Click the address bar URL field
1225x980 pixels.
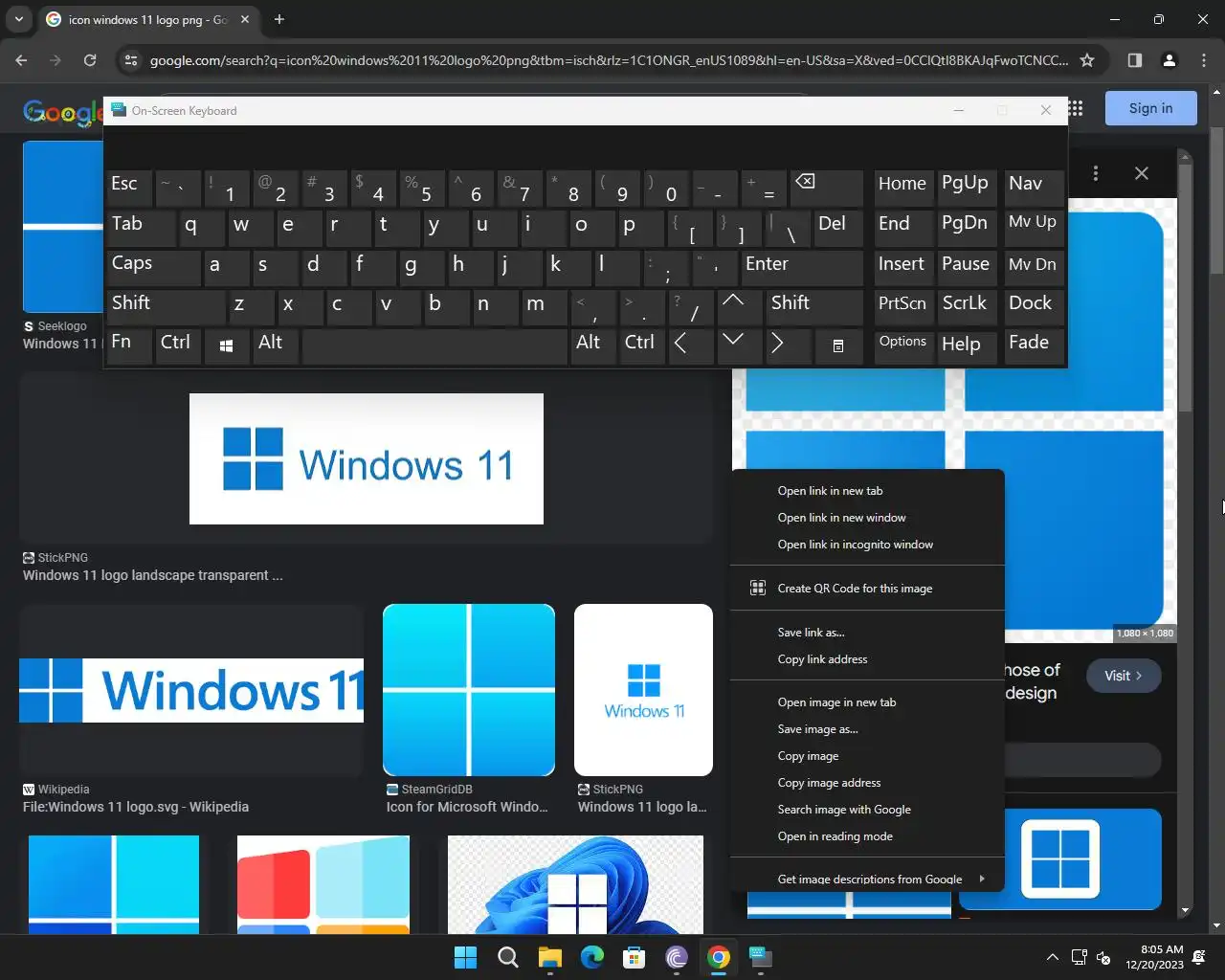pyautogui.click(x=609, y=60)
